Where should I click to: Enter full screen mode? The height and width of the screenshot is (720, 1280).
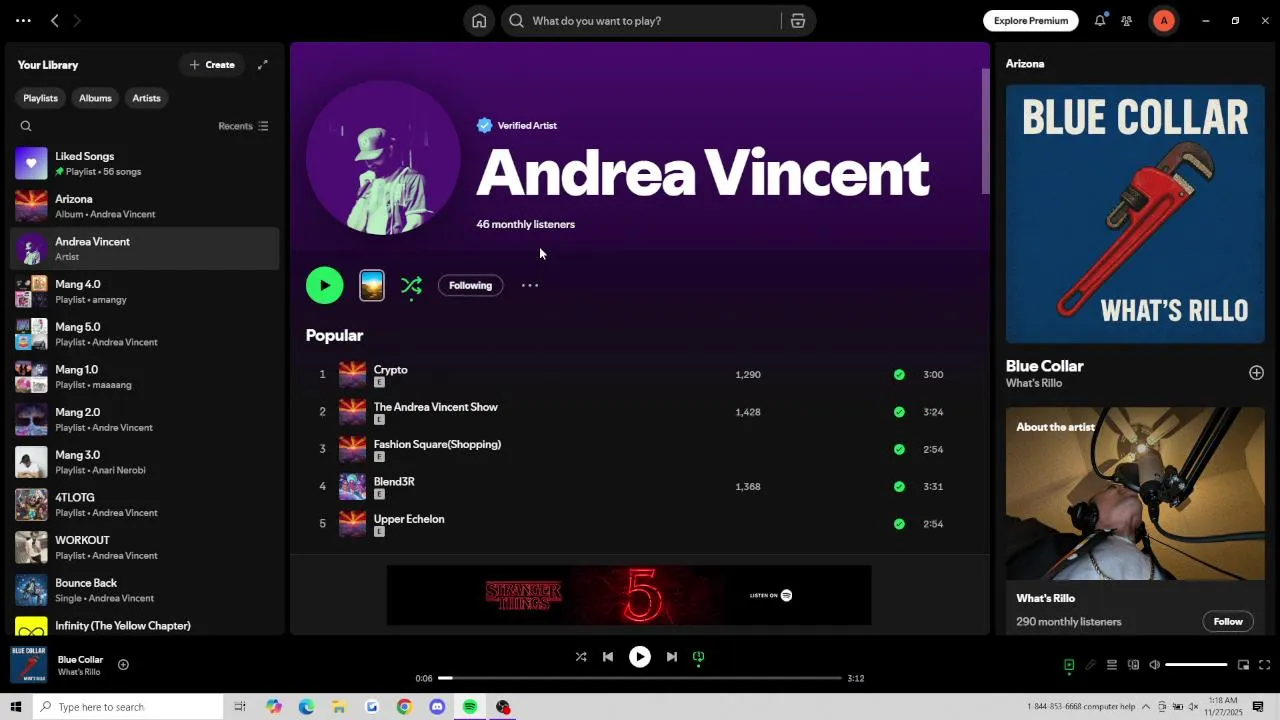click(1264, 665)
